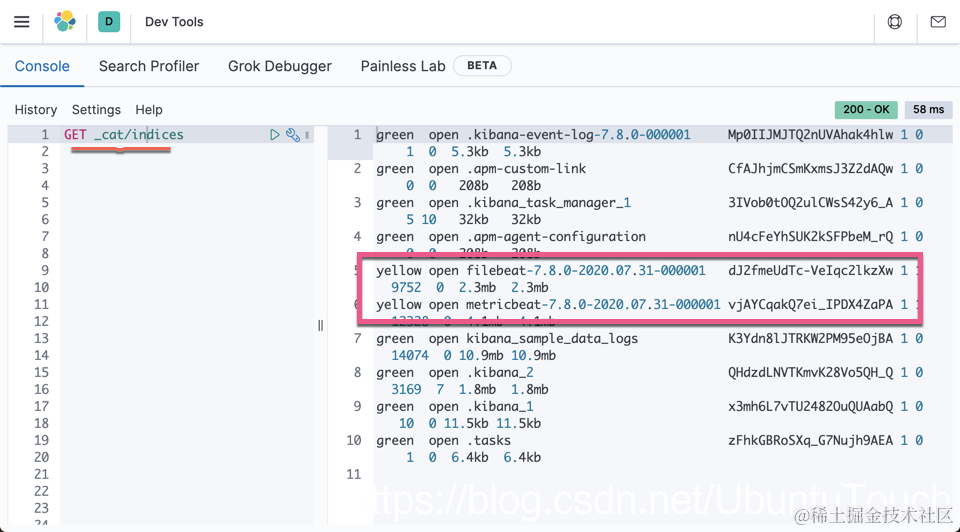Click the yellow status of filebeat index

click(399, 271)
